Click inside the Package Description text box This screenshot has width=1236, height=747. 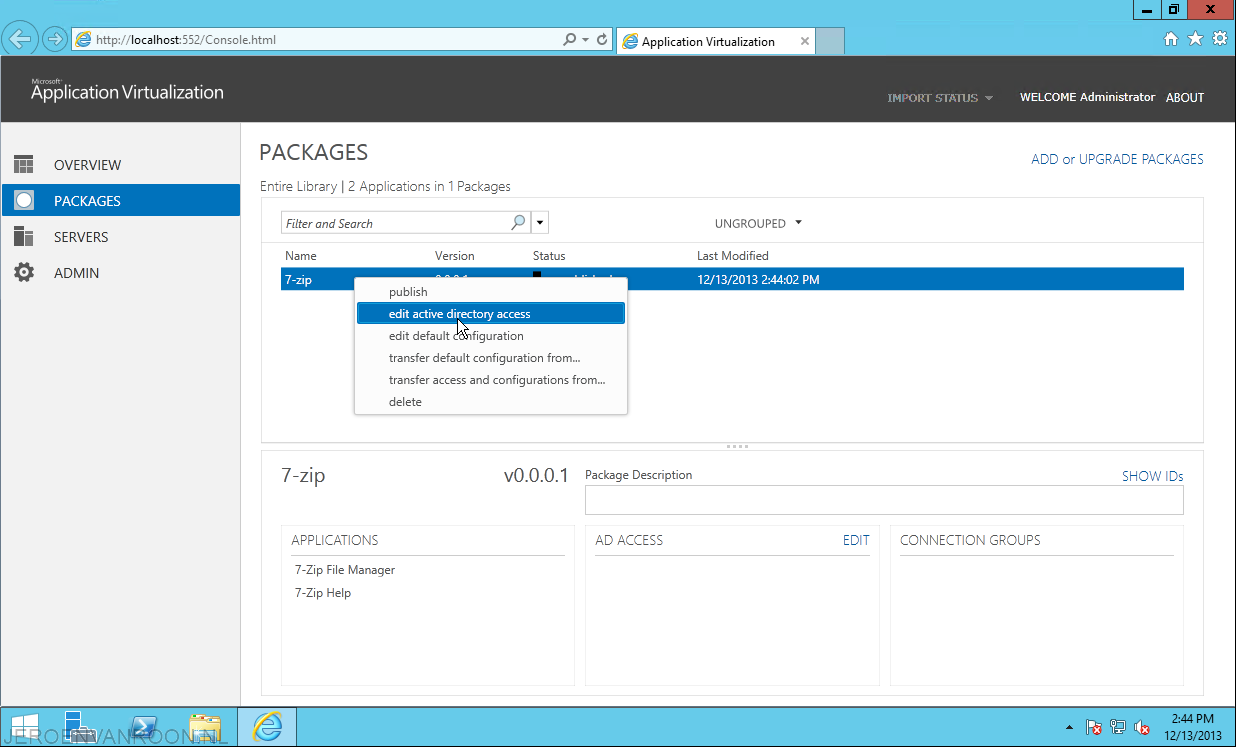coord(884,500)
